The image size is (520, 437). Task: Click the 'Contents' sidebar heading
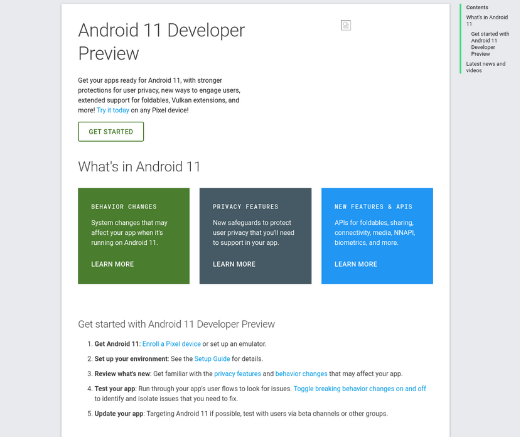point(477,7)
